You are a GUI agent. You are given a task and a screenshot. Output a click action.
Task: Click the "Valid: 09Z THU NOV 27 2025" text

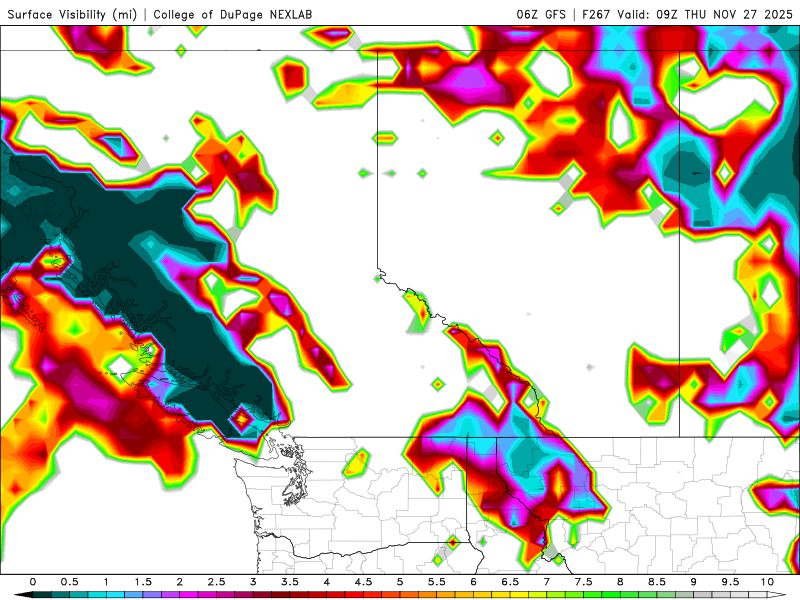coord(705,14)
